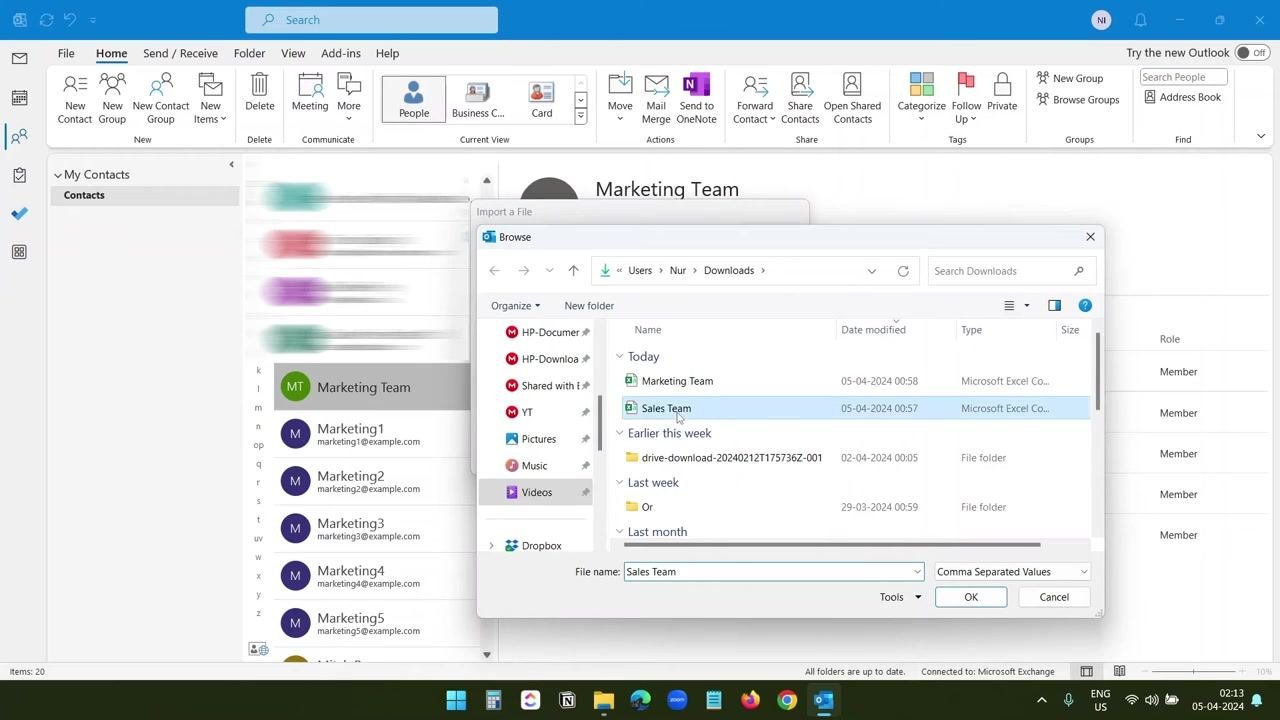
Task: Collapse the My Contacts folder group
Action: 58,175
